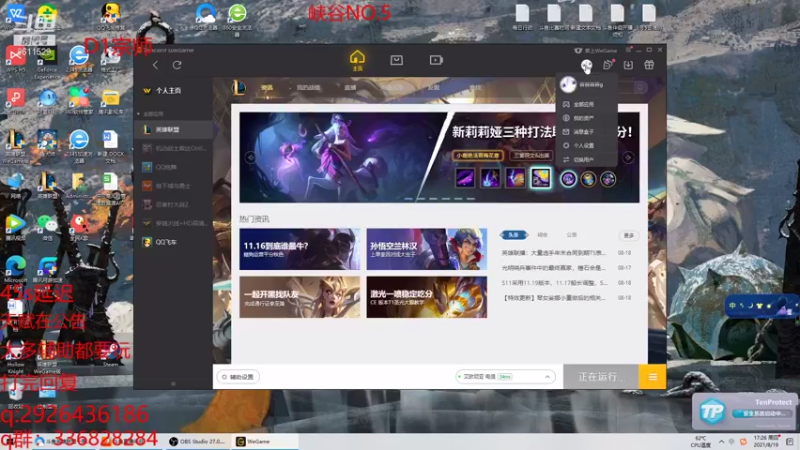Open the 微信 desktop shortcut
Image resolution: width=800 pixels, height=450 pixels.
47,227
